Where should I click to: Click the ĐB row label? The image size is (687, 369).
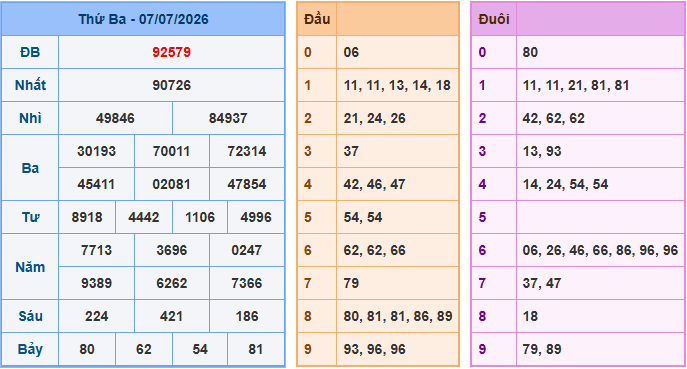30,52
